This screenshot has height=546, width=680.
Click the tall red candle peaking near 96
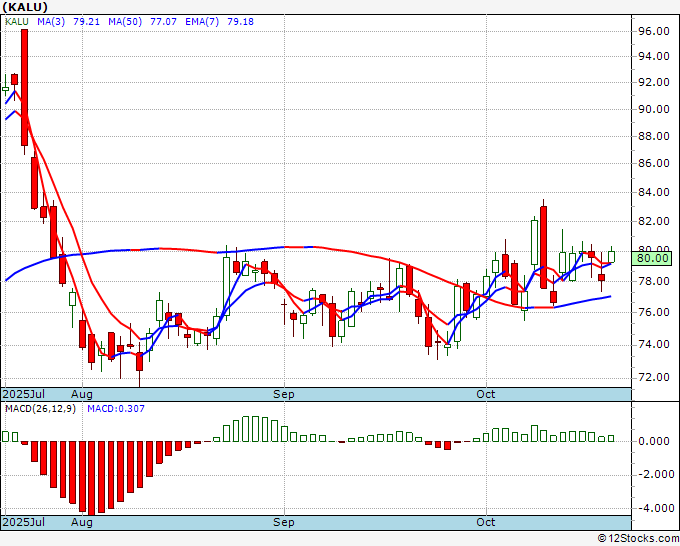point(25,88)
